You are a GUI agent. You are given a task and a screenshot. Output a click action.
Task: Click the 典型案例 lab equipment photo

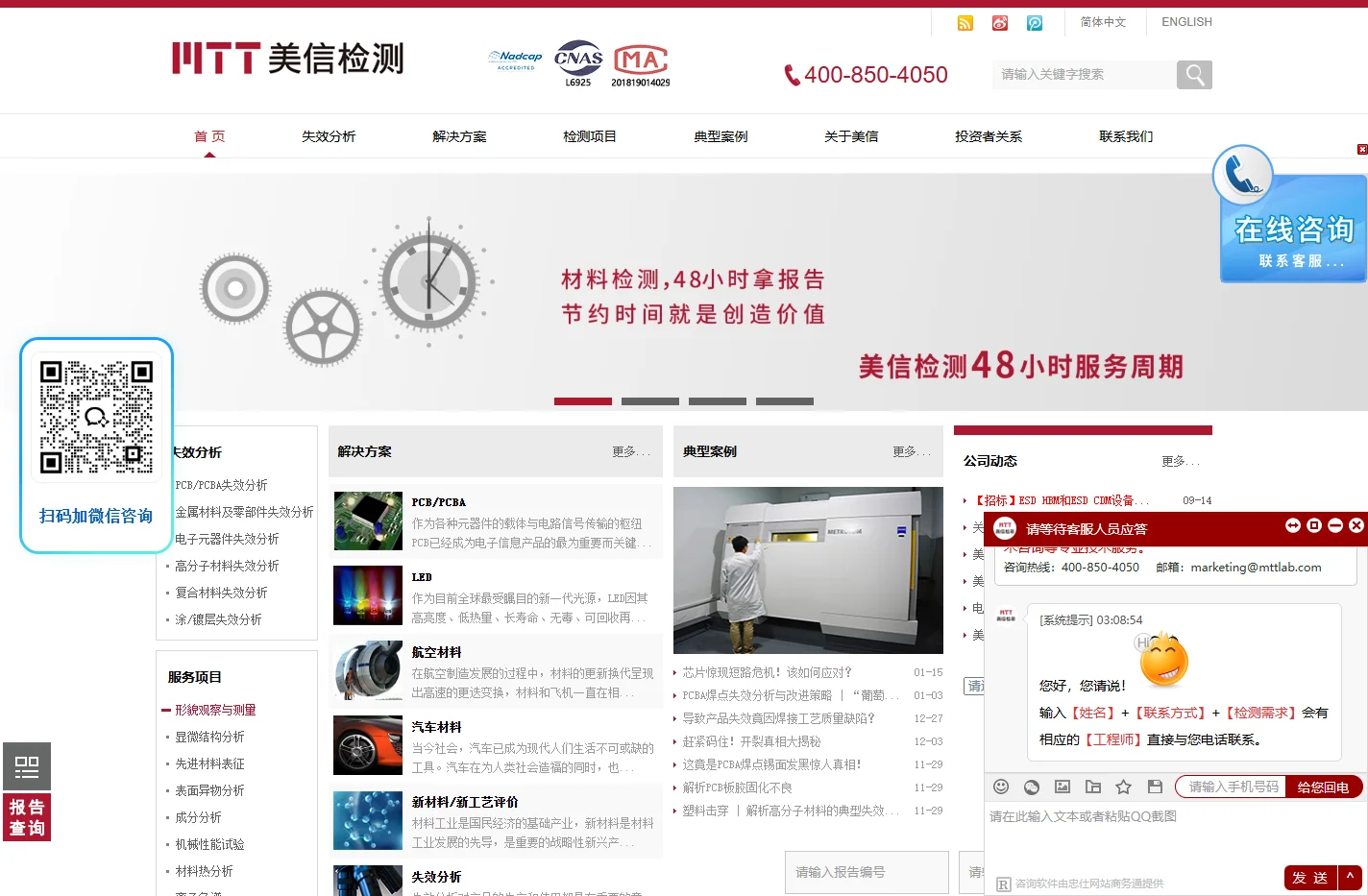point(808,570)
